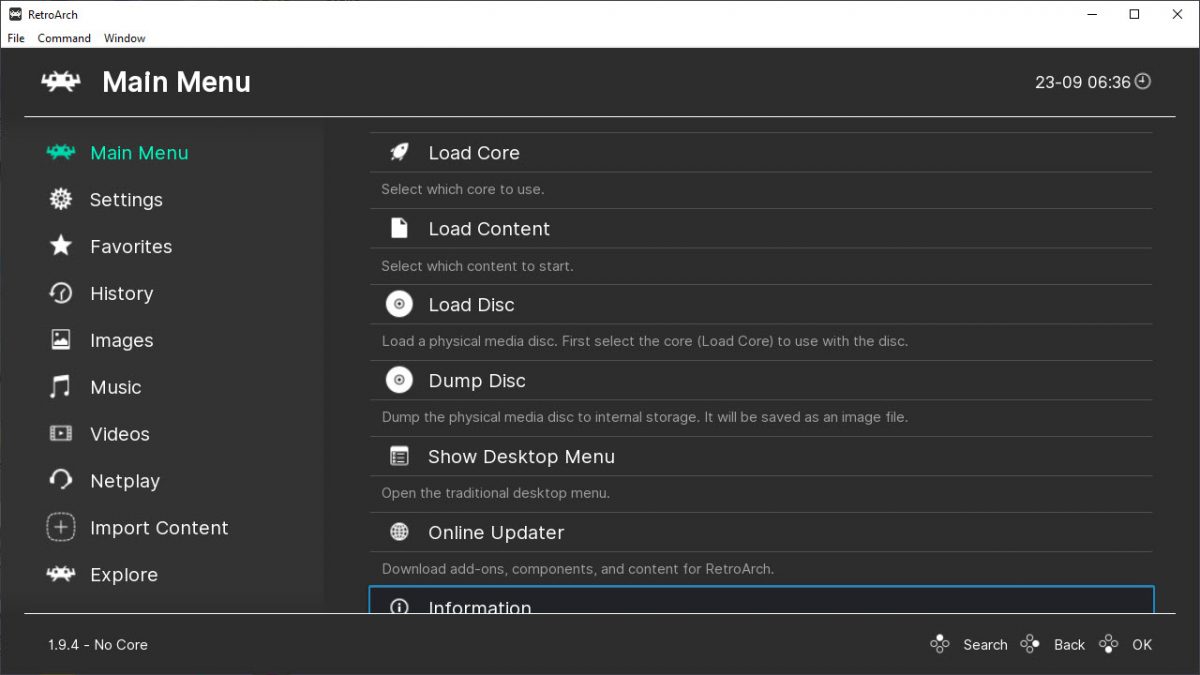
Task: Go to the Videos sidebar section
Action: click(x=119, y=434)
